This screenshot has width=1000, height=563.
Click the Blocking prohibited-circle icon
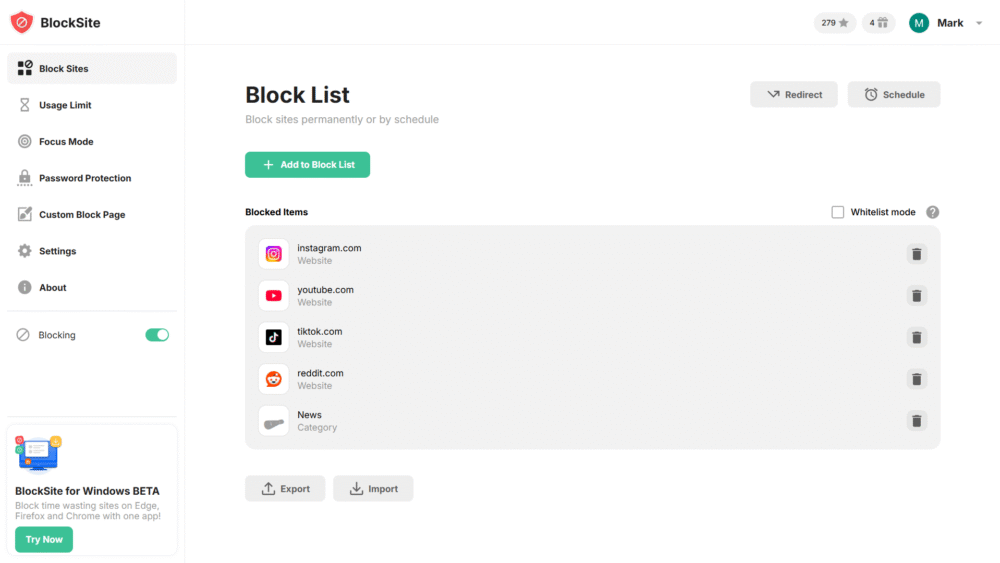[23, 335]
